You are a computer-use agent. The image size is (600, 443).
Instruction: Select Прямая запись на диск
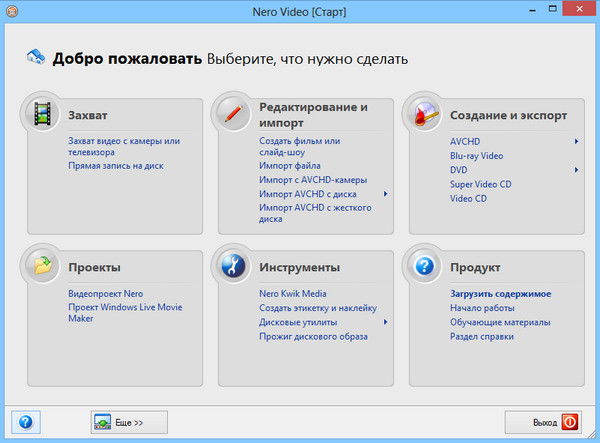click(x=115, y=165)
